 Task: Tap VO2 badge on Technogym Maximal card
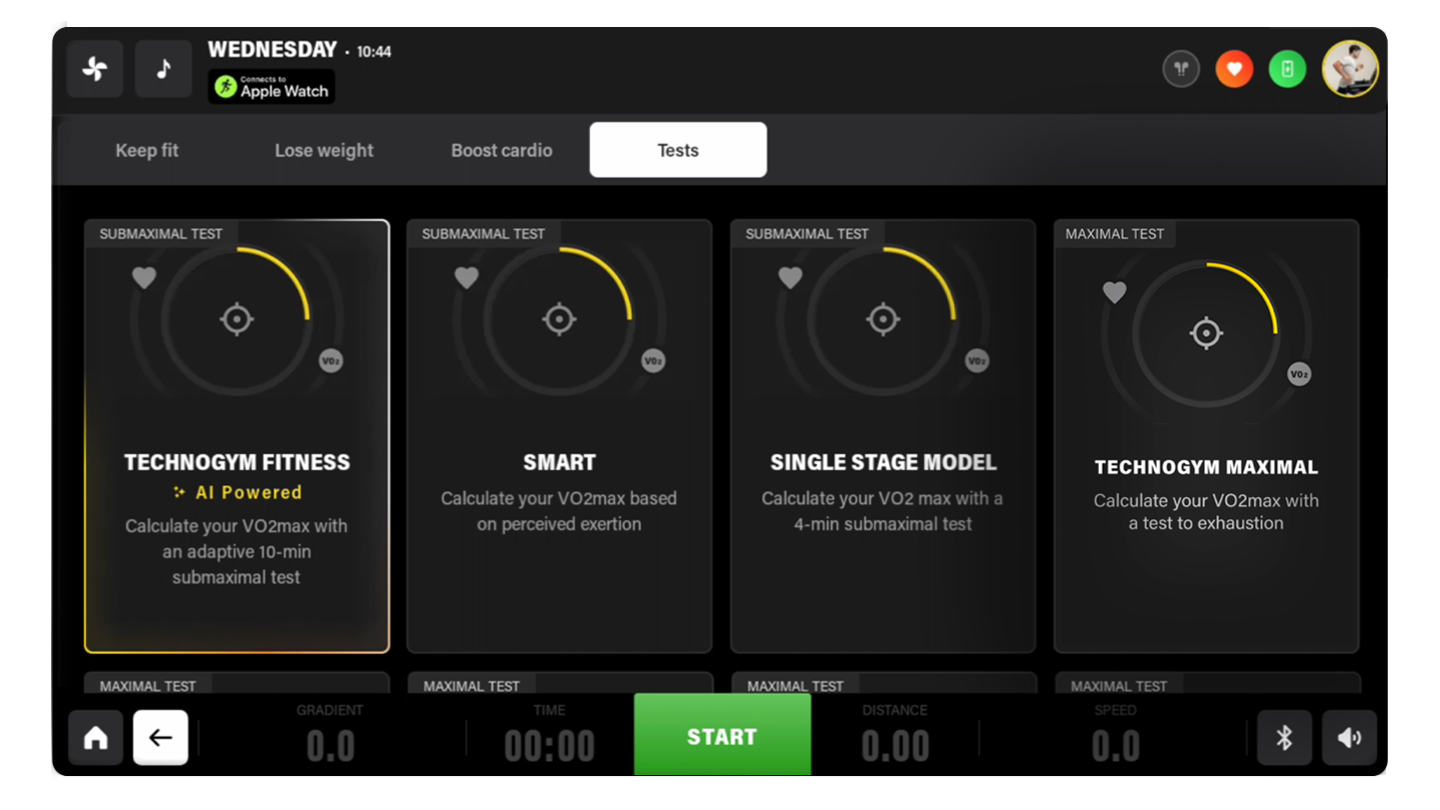pos(1299,375)
